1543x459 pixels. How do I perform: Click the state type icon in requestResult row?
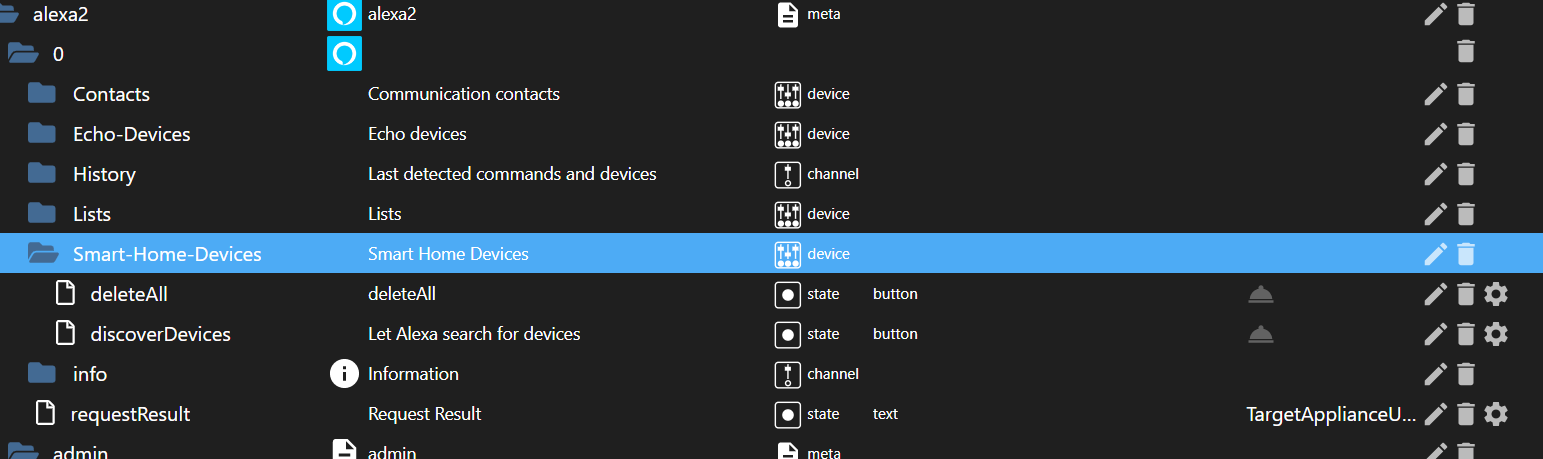coord(788,414)
